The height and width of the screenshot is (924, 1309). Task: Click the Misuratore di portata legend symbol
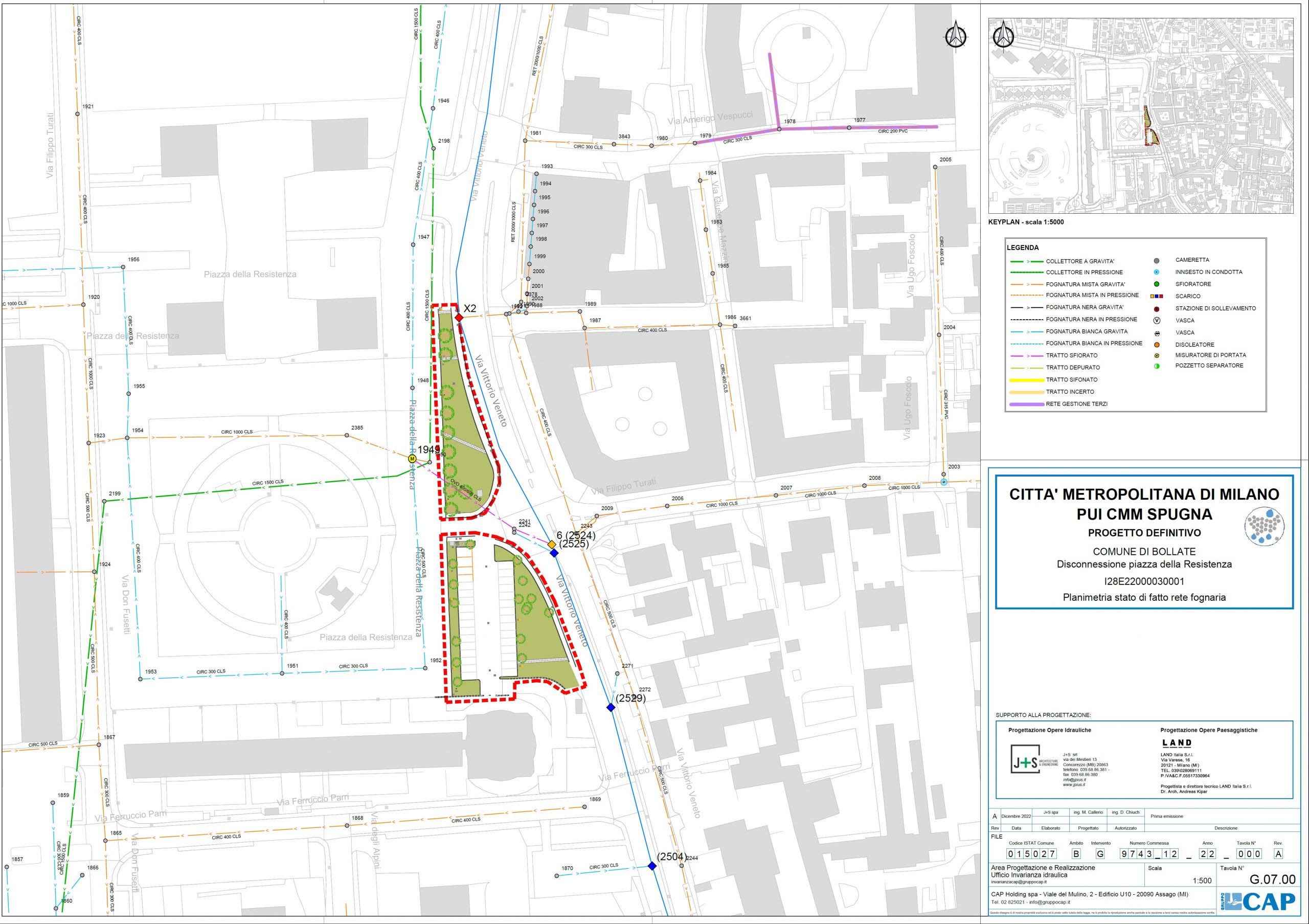point(1157,355)
